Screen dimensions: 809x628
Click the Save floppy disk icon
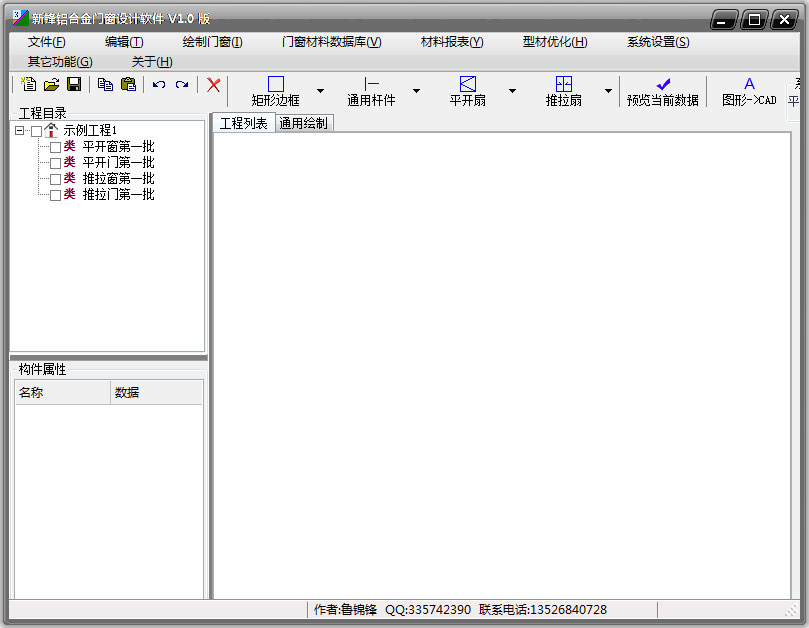[74, 84]
